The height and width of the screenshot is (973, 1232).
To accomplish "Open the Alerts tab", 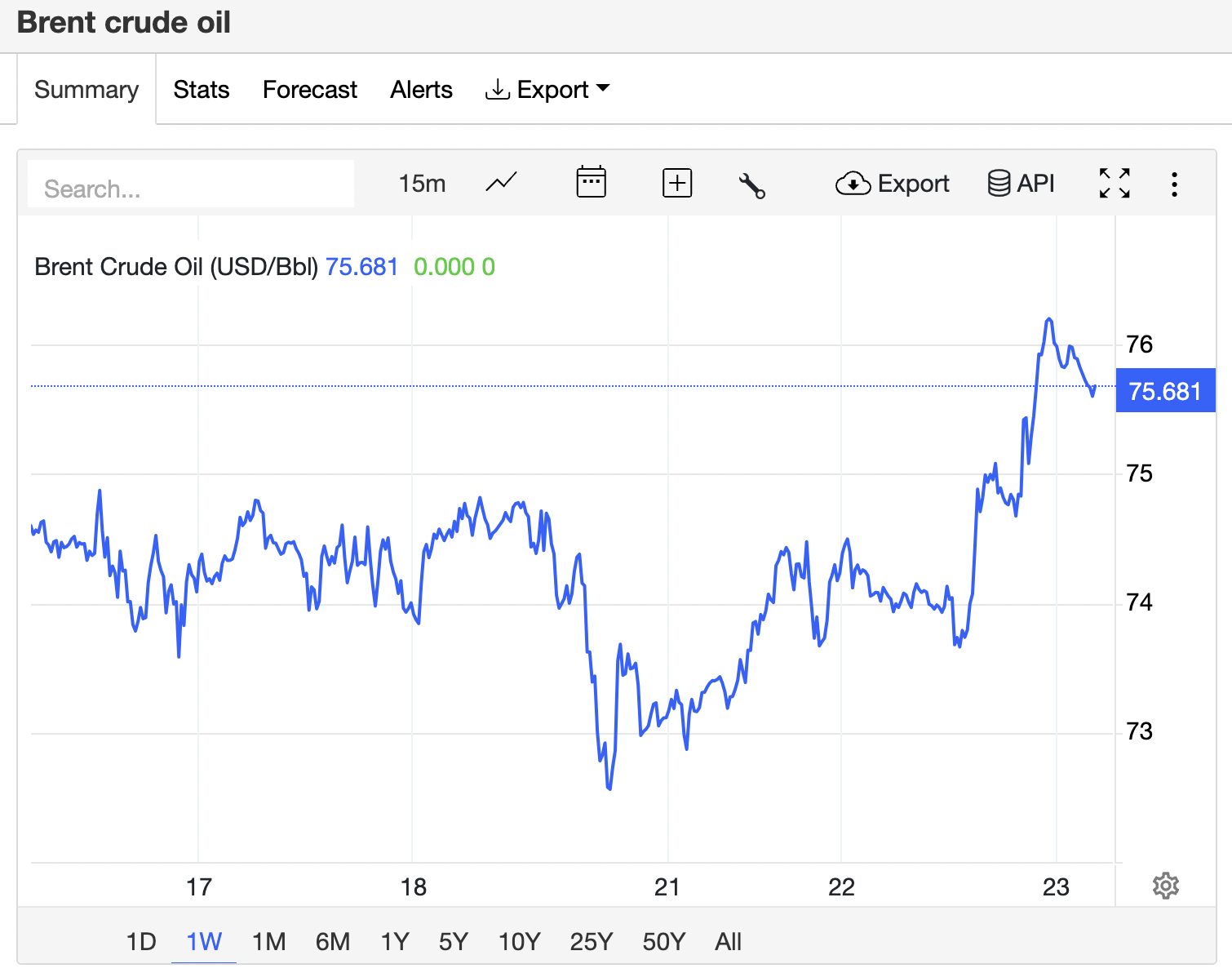I will point(421,89).
